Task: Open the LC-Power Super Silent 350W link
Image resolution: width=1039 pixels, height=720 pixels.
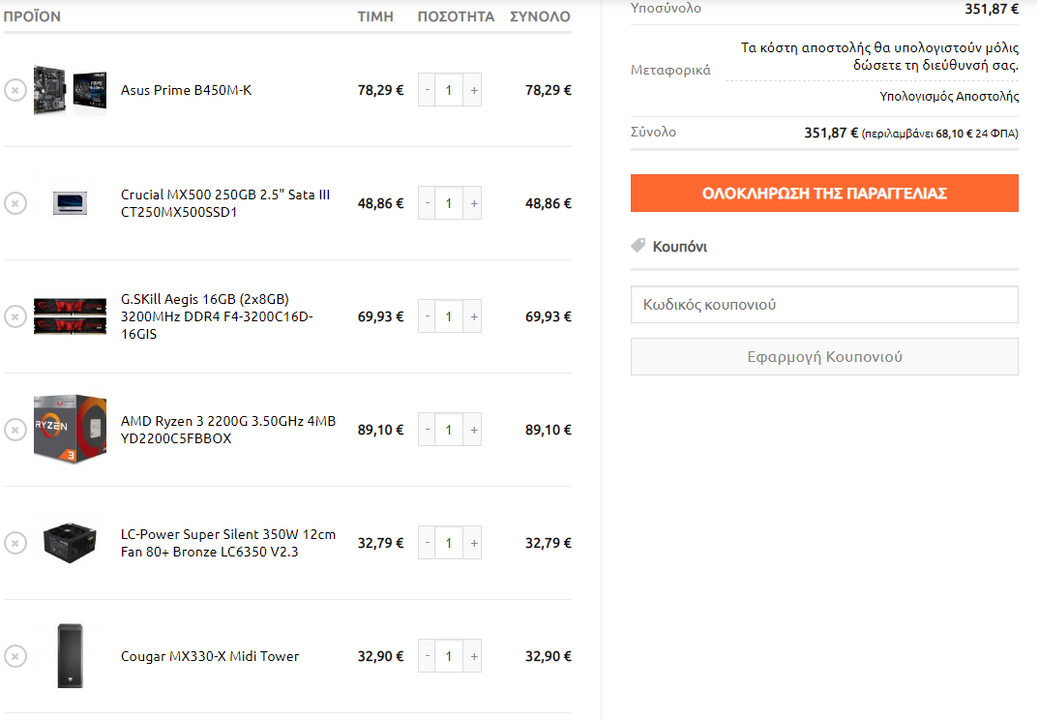Action: (228, 543)
